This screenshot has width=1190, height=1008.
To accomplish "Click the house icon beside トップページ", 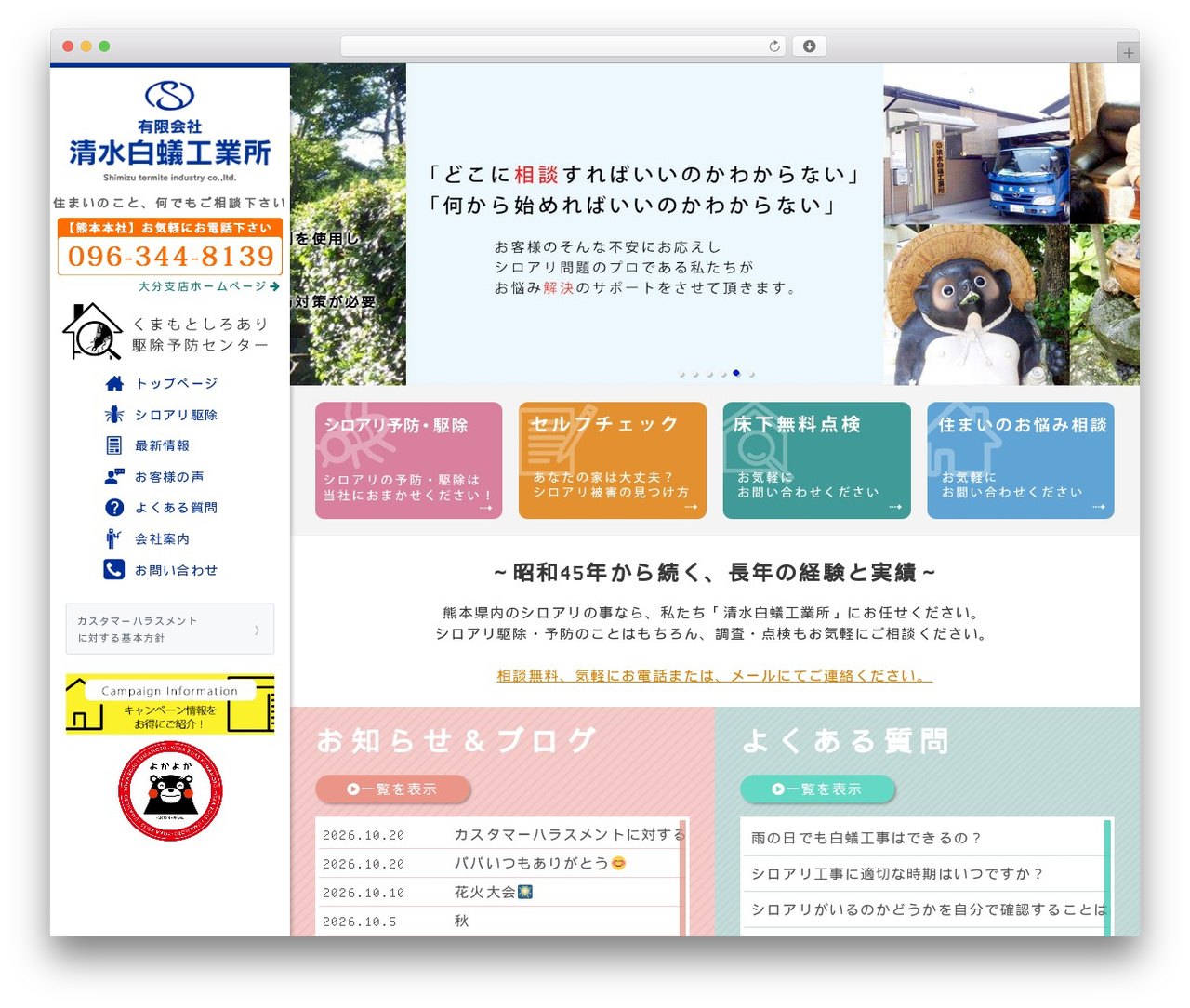I will click(x=114, y=383).
